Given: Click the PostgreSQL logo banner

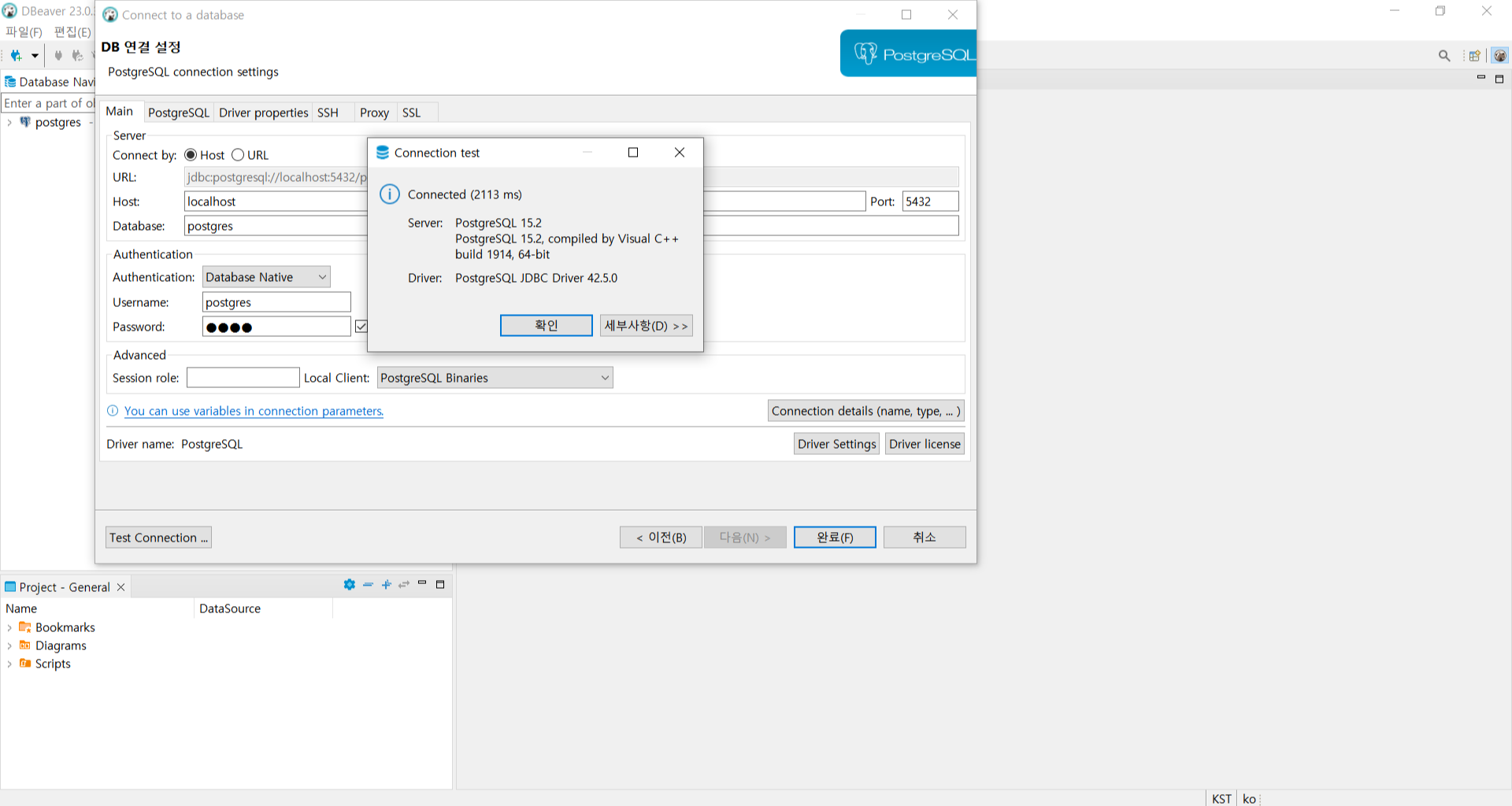Looking at the screenshot, I should (x=909, y=54).
